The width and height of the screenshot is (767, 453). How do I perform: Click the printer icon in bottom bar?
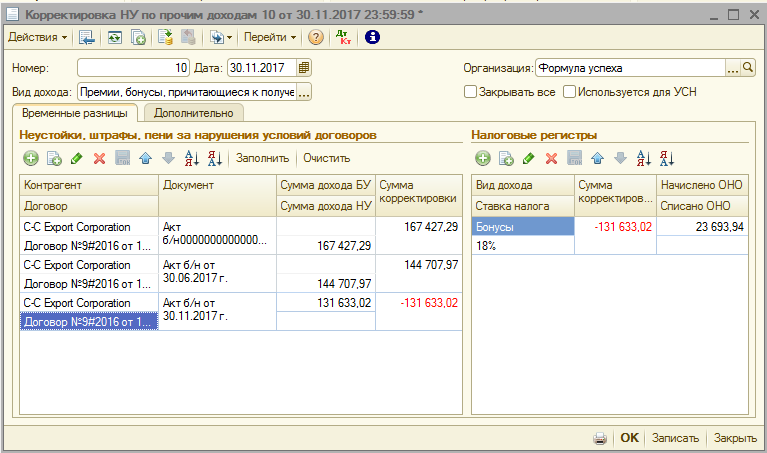pos(600,438)
